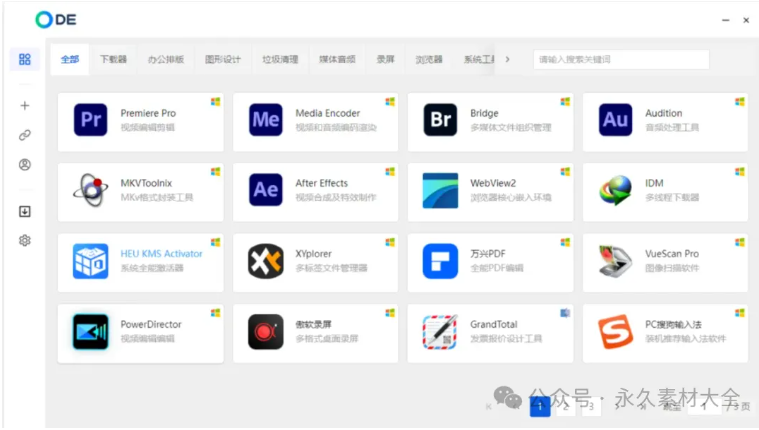Open the link icon in sidebar
Image resolution: width=759 pixels, height=430 pixels.
click(x=25, y=135)
